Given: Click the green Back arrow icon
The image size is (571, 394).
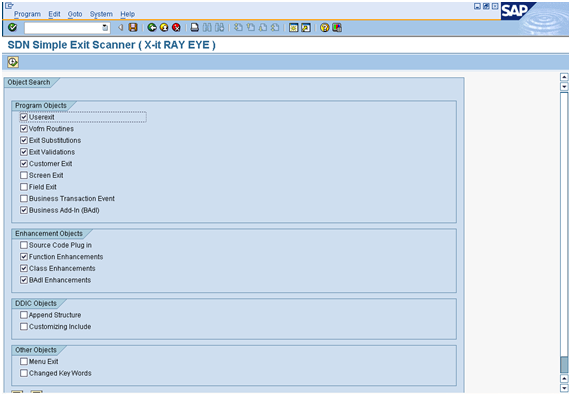Looking at the screenshot, I should pyautogui.click(x=152, y=27).
